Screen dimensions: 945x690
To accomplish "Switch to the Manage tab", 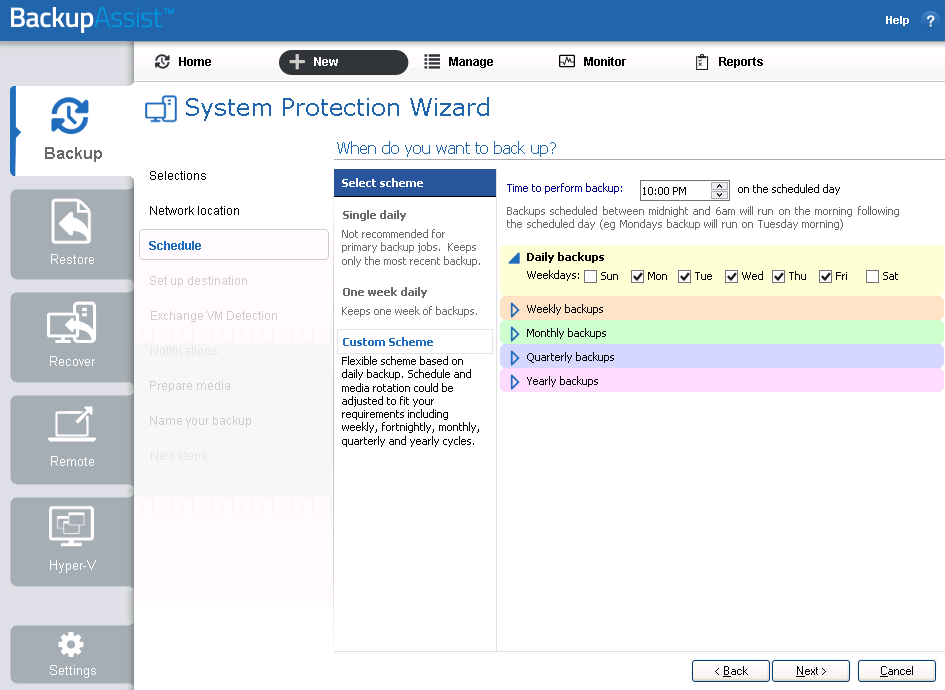I will point(459,61).
